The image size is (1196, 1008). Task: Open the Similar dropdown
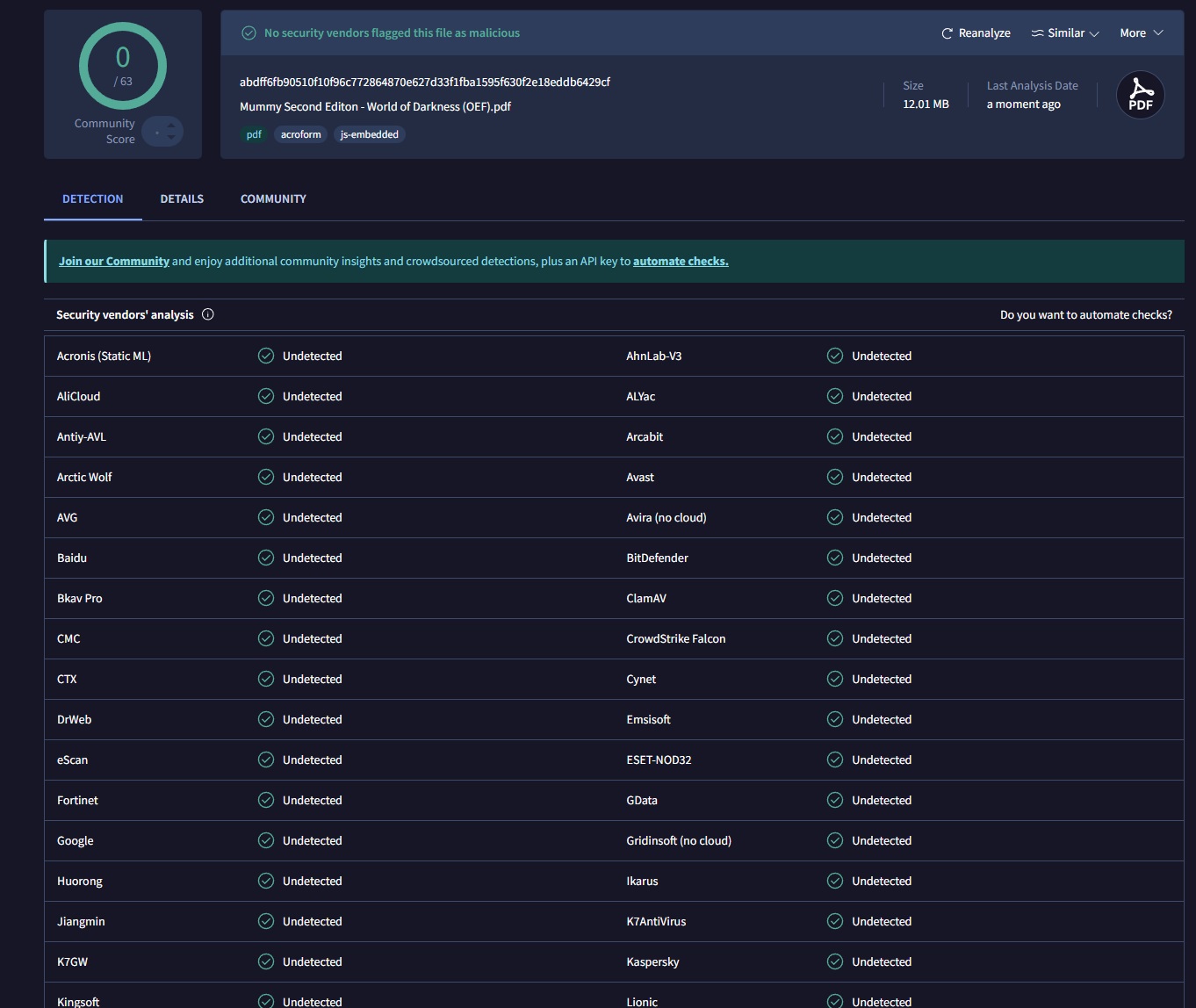tap(1065, 33)
